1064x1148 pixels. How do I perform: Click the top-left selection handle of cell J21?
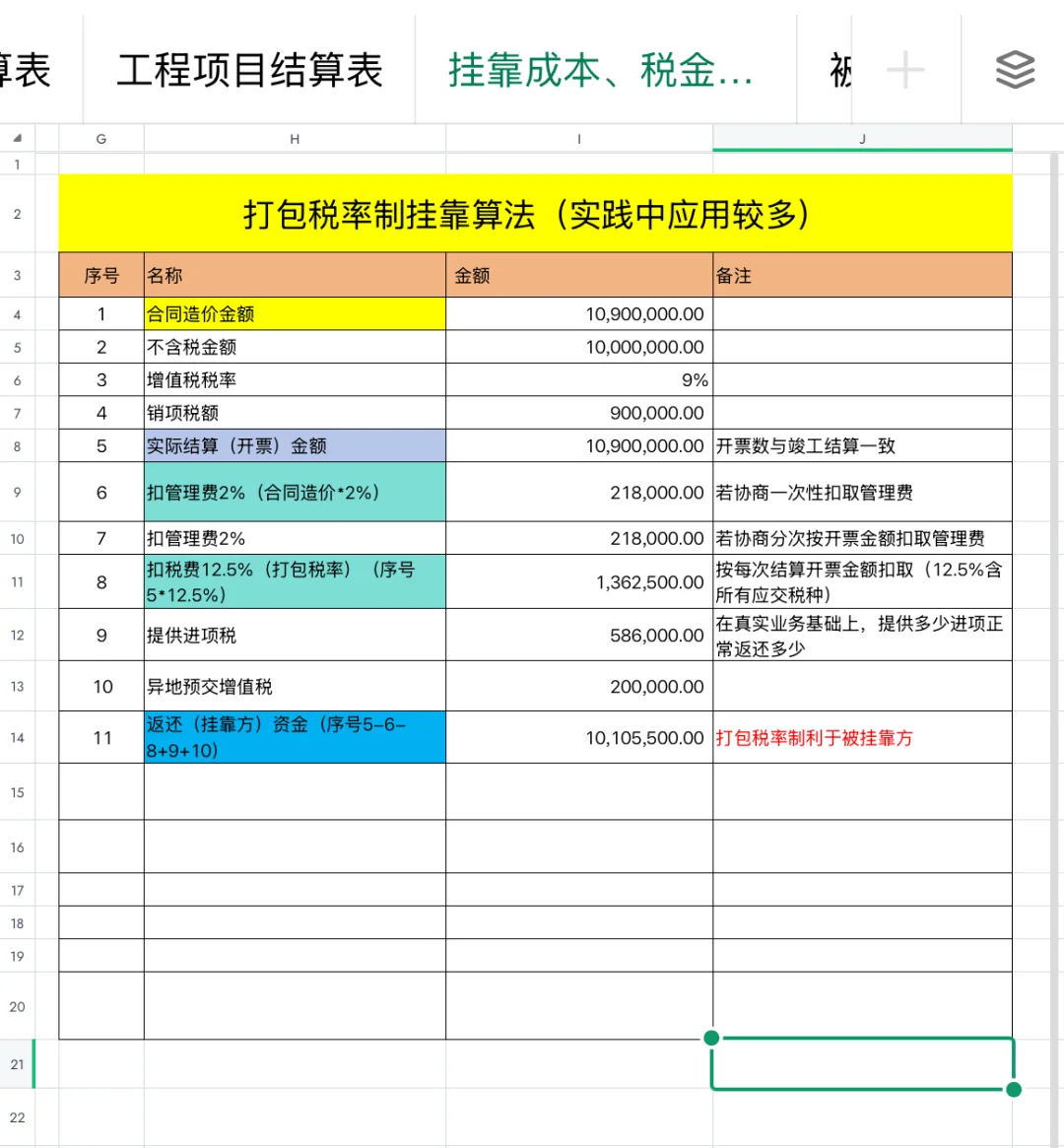click(710, 1038)
